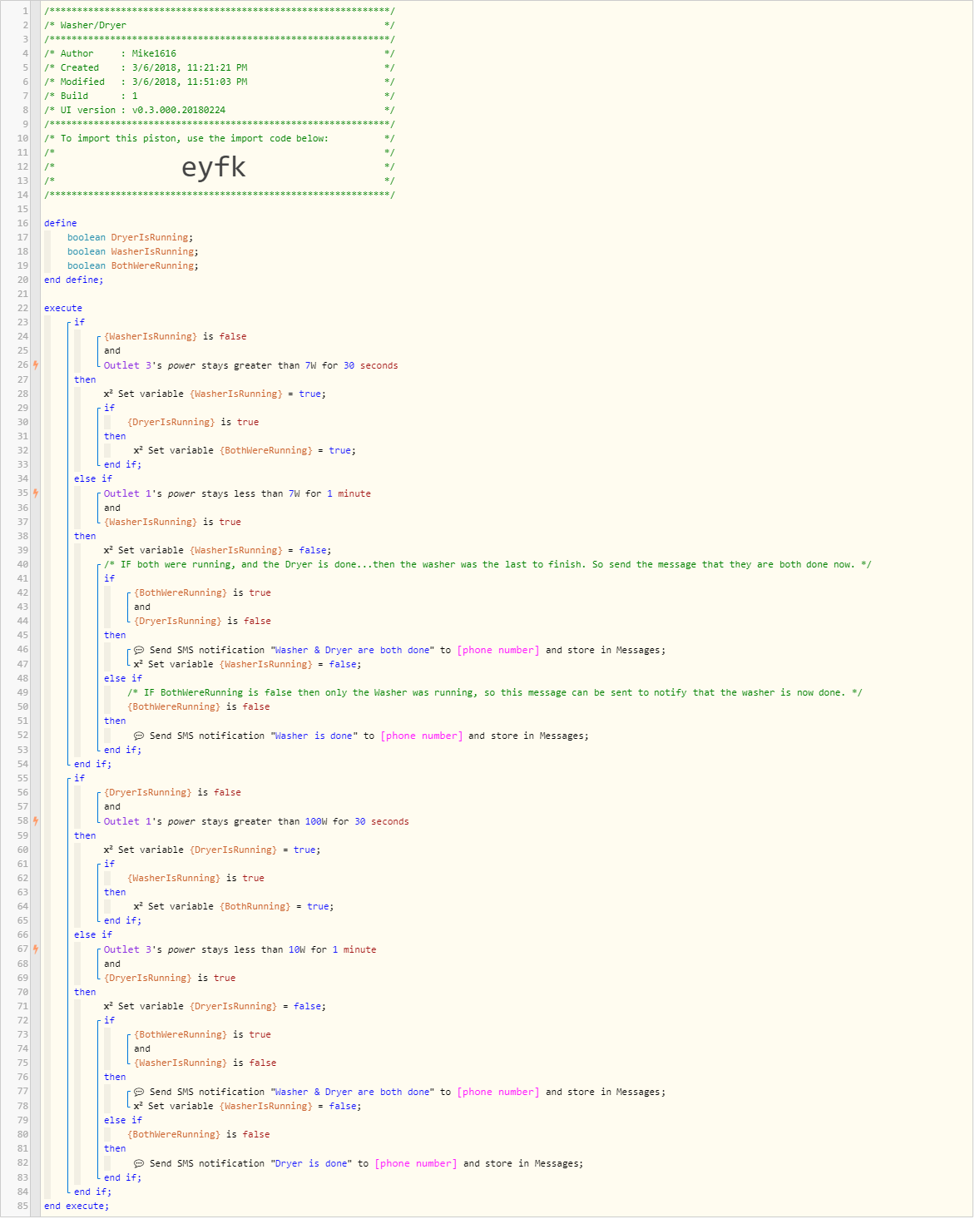The width and height of the screenshot is (980, 1224).
Task: Click "boolean BothWereRunning;" declaration
Action: point(133,265)
